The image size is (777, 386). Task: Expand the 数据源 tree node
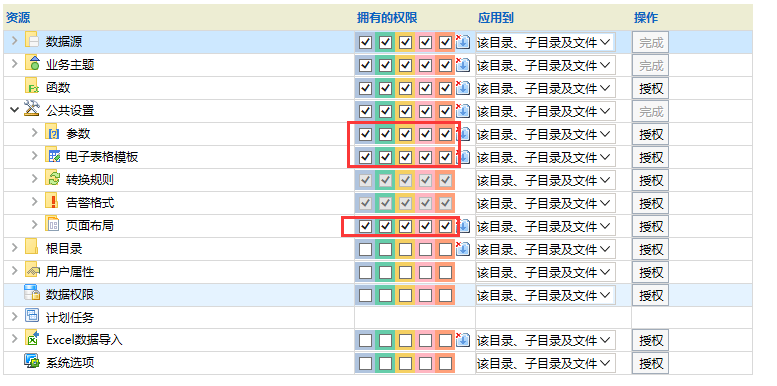[x=14, y=41]
